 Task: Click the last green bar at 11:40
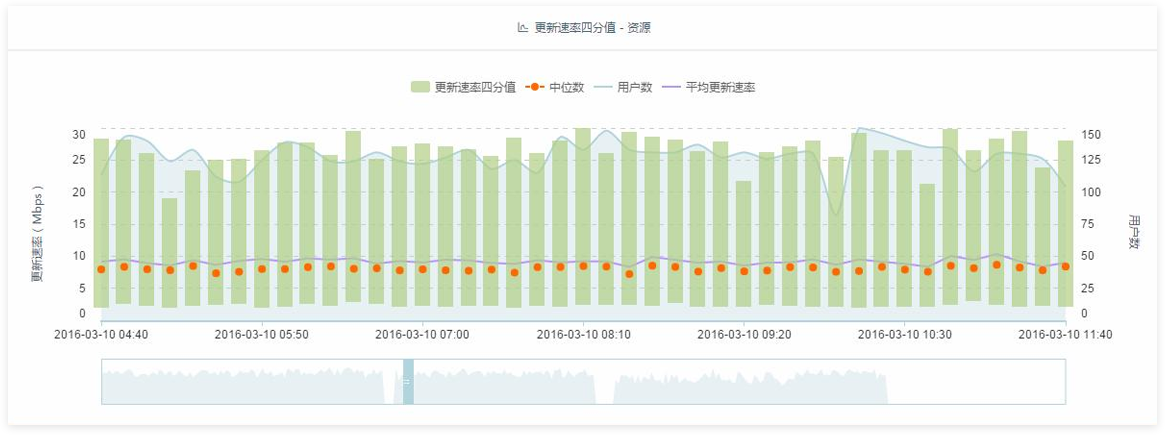tap(1065, 224)
